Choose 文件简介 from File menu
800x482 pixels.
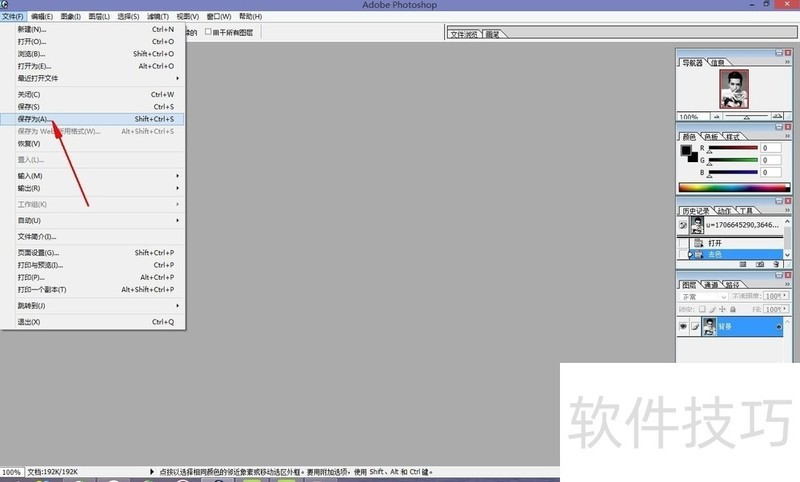(92, 237)
